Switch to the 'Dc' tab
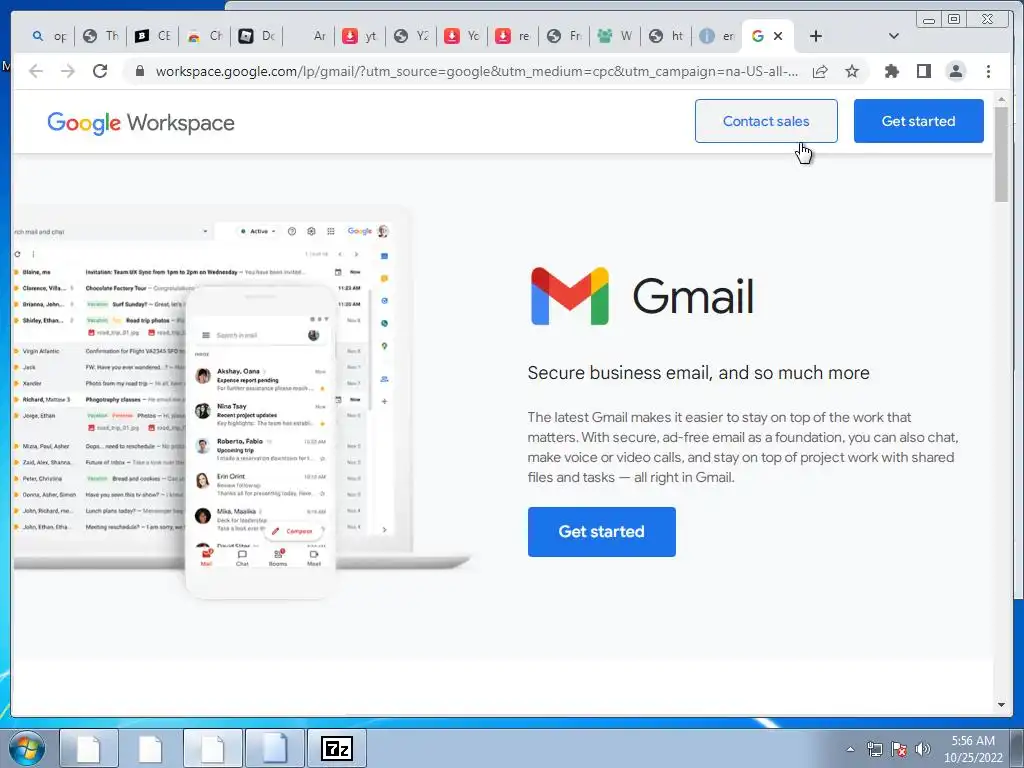The width and height of the screenshot is (1024, 768). tap(257, 36)
